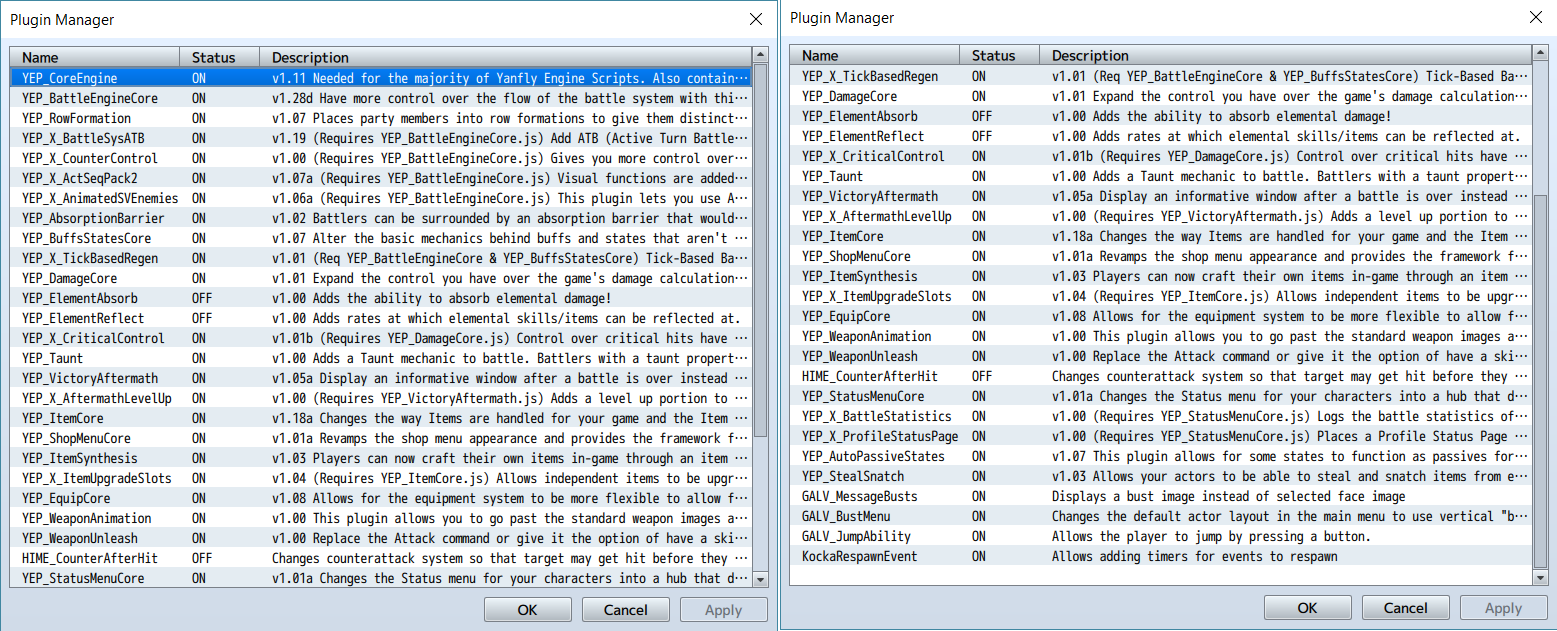Select the GALV_BustMenu plugin row

(x=1161, y=516)
